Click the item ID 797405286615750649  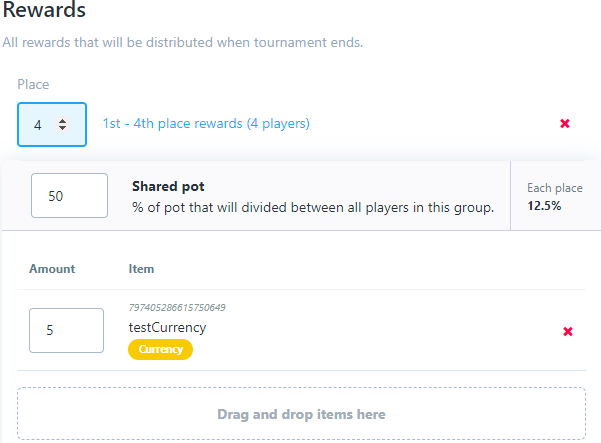177,307
